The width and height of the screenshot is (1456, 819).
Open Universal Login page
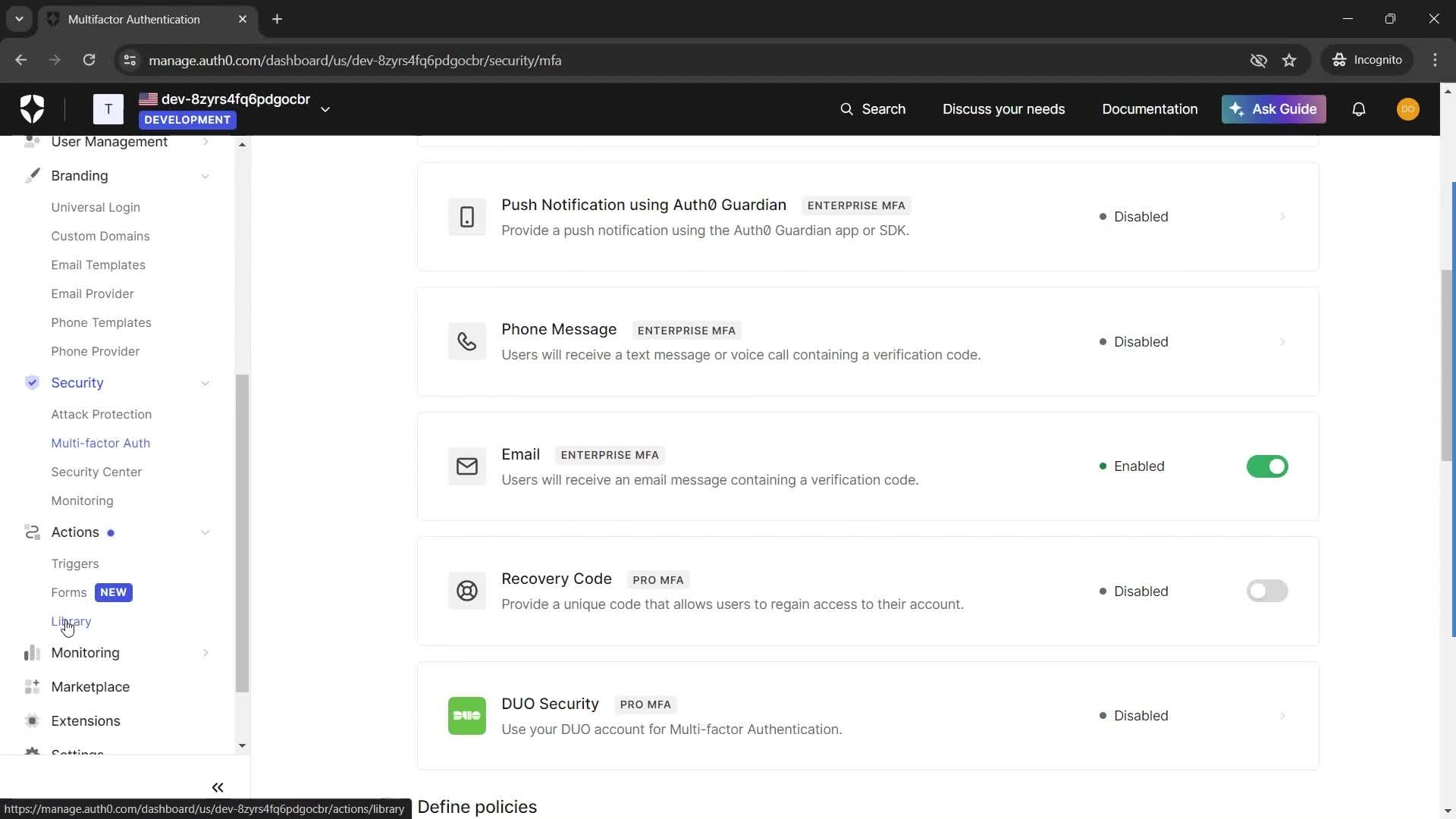pos(96,207)
